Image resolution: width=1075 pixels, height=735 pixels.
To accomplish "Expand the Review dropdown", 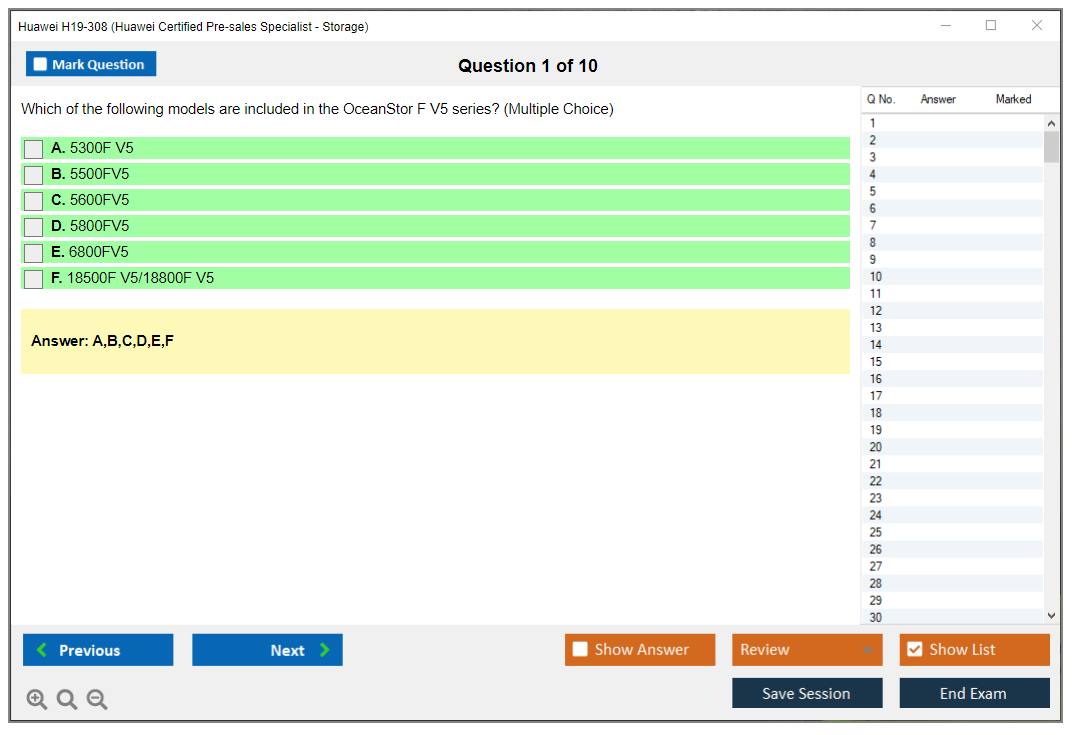I will (x=867, y=650).
